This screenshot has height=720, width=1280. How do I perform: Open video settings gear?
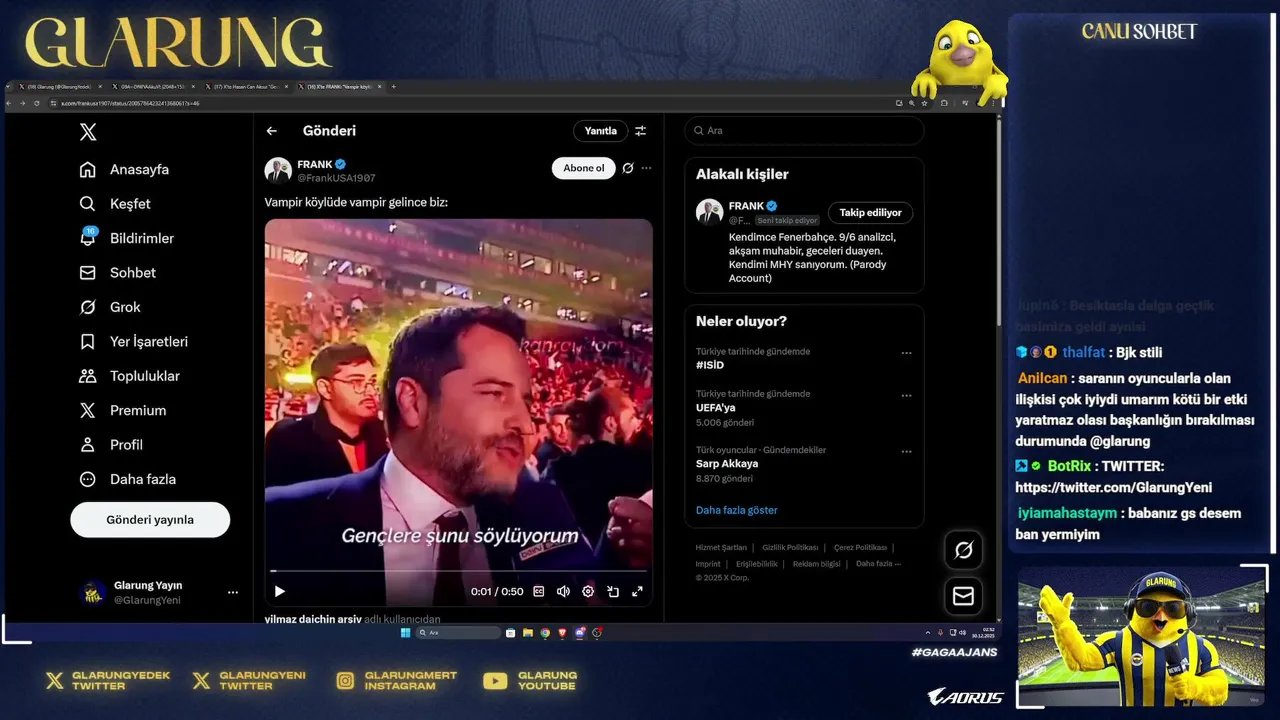point(588,591)
